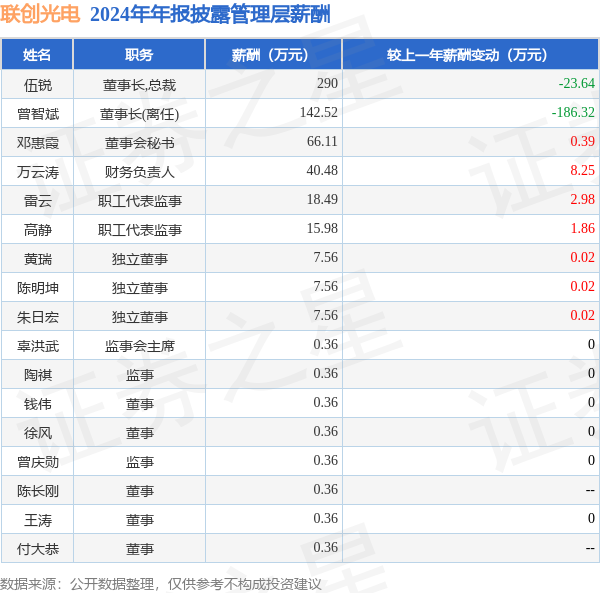Click the salary value 142.52
This screenshot has height=593, width=600.
click(319, 112)
